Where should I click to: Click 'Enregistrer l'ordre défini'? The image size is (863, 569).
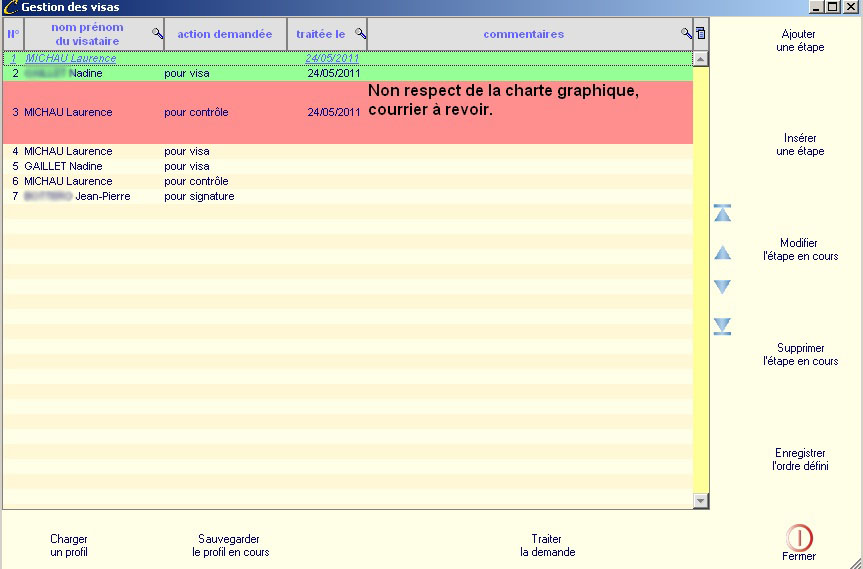point(799,460)
